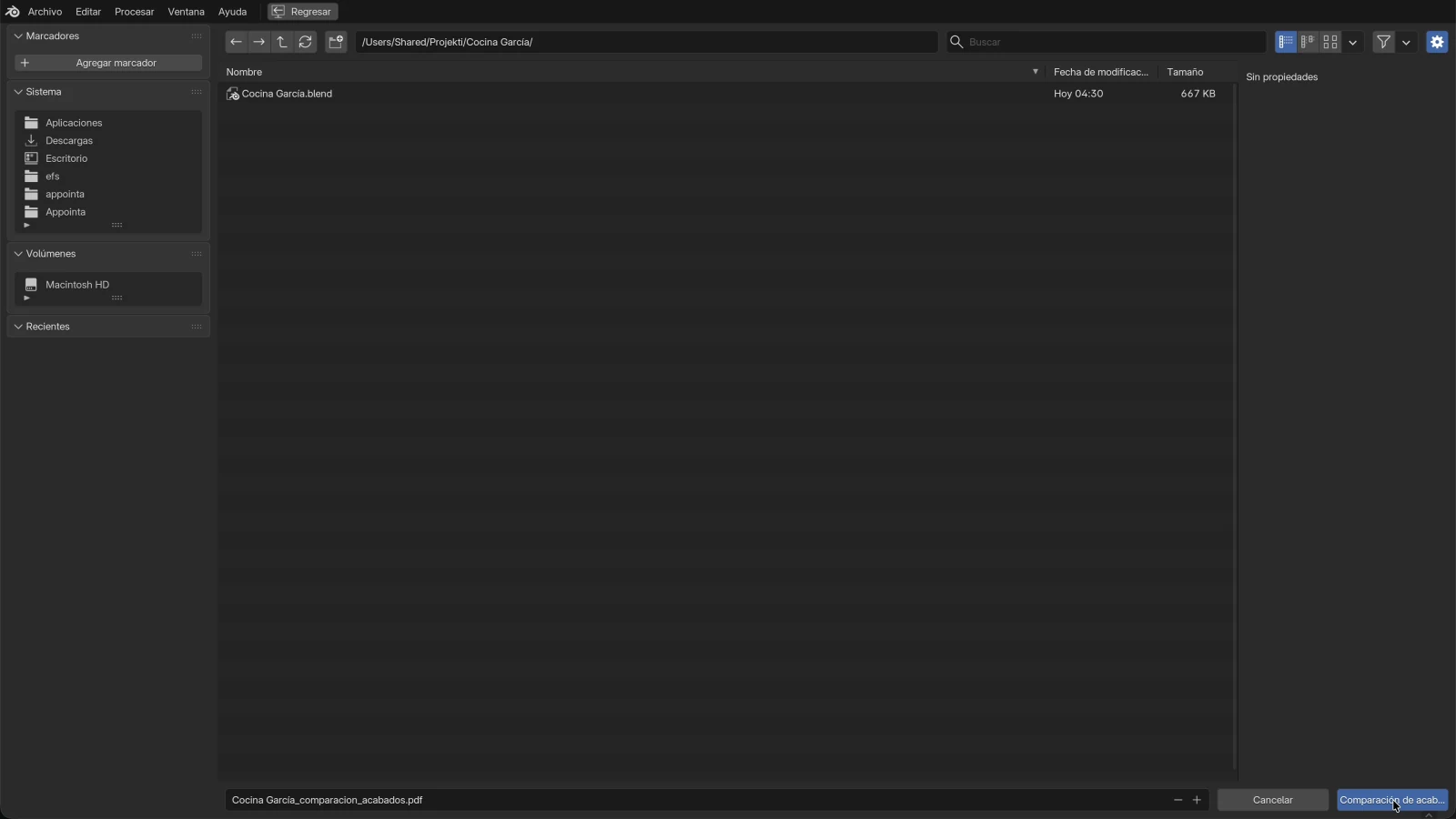Go back to previous folder
Viewport: 1456px width, 819px height.
(236, 42)
